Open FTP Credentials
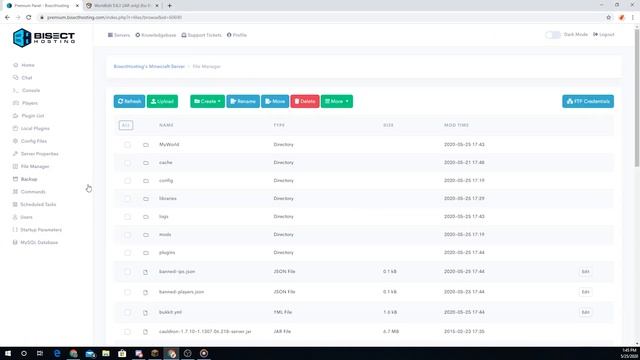Screen dimensions: 640x360 (588, 101)
